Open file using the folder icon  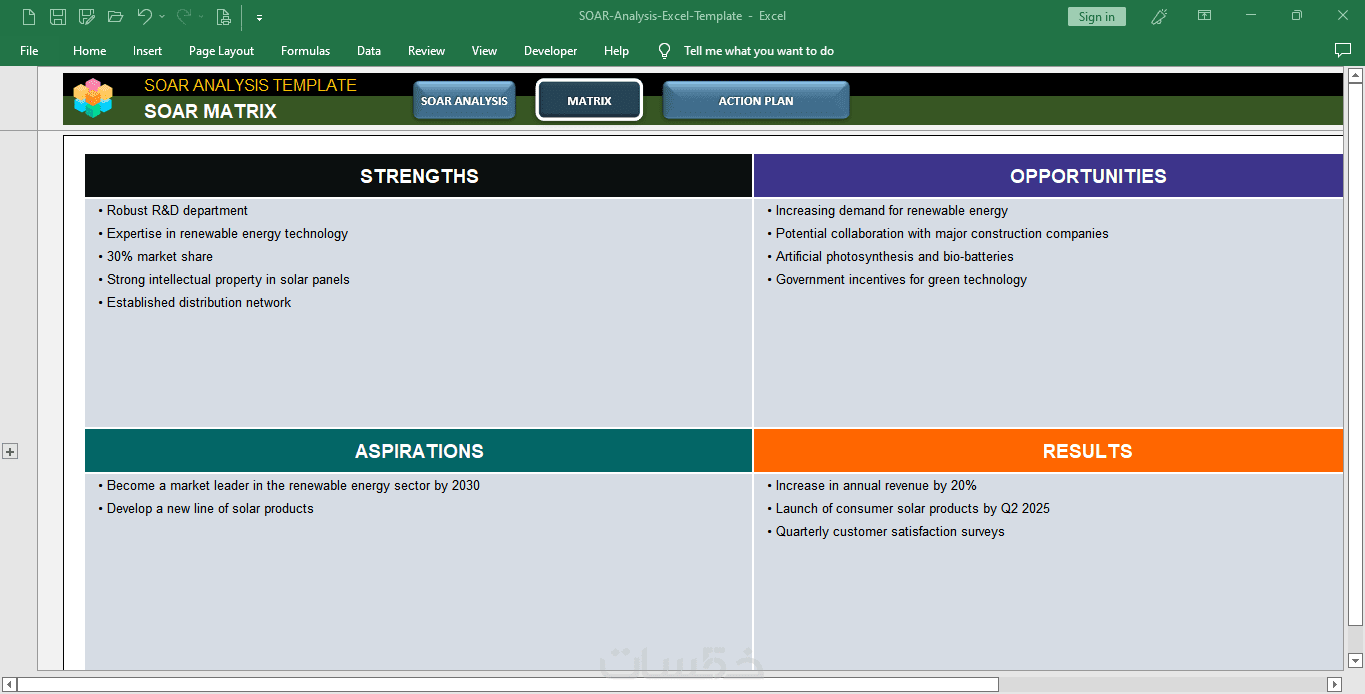(x=115, y=16)
